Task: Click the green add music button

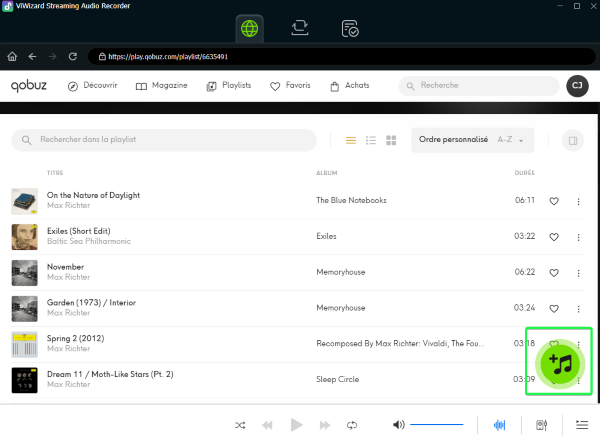Action: [560, 364]
